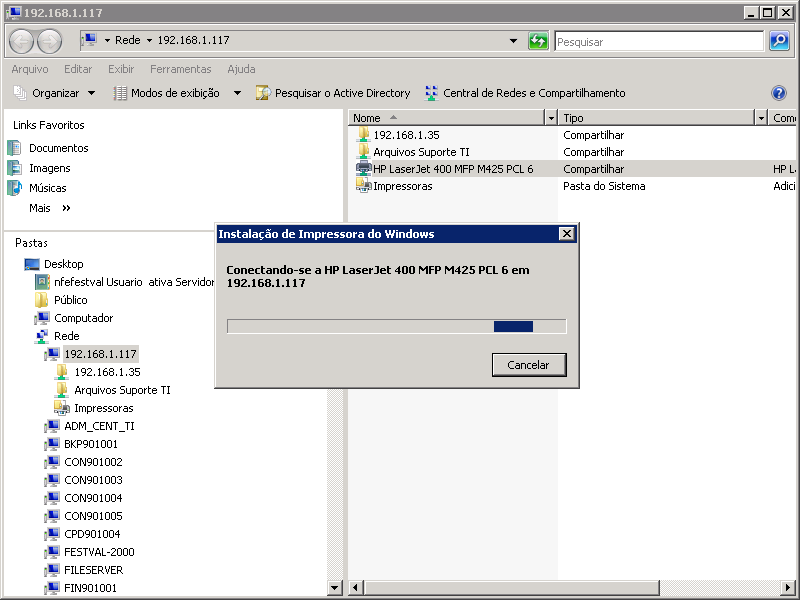Select CON901004 in folder tree

point(93,498)
